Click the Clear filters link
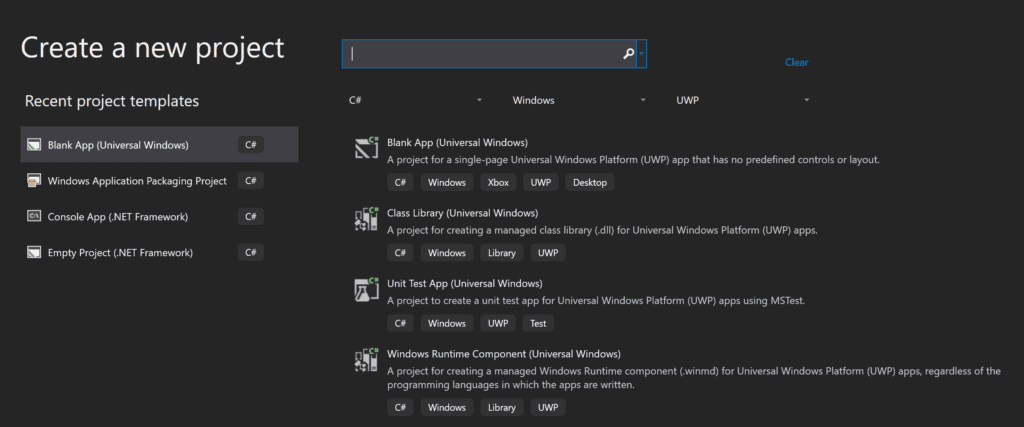The height and width of the screenshot is (427, 1024). click(x=796, y=62)
